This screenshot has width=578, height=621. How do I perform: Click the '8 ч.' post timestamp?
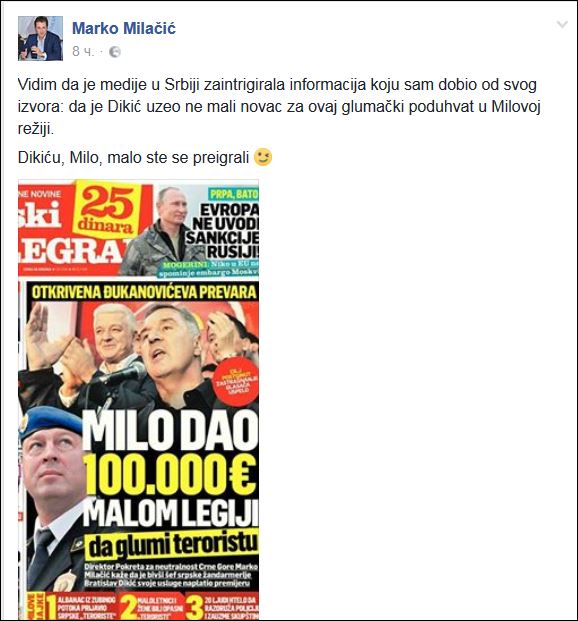84,51
